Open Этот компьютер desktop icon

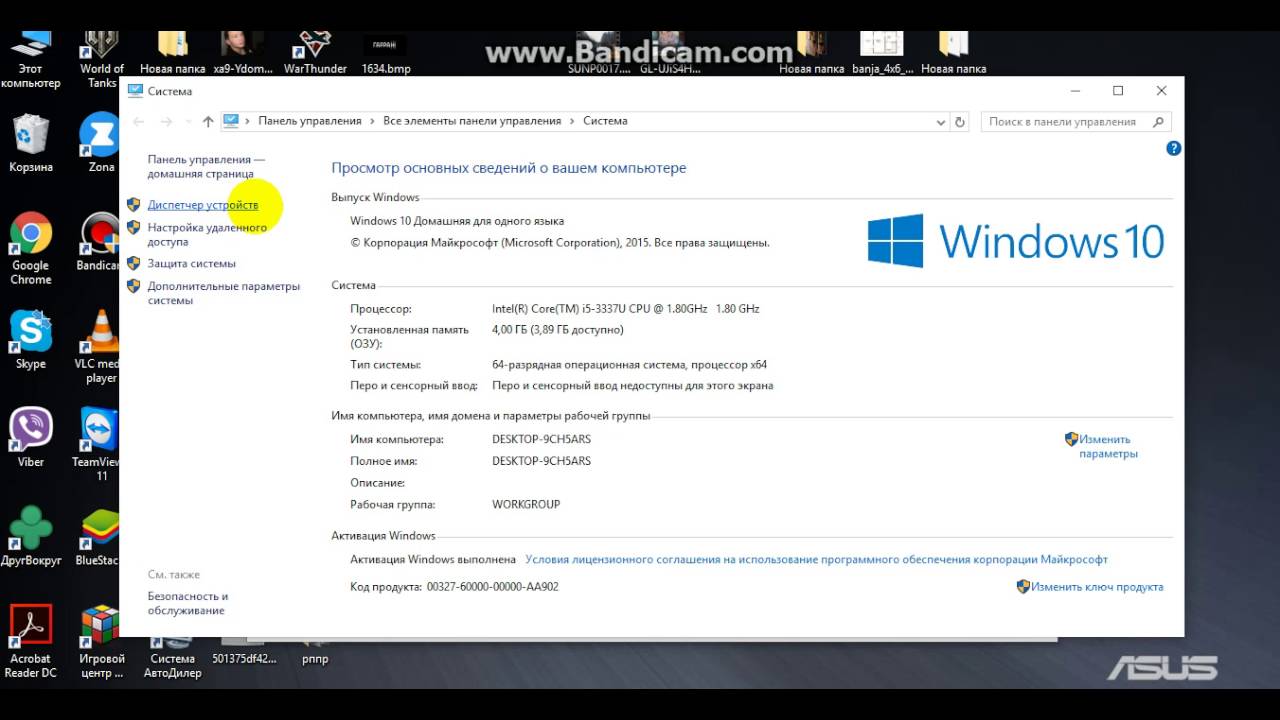pos(31,60)
